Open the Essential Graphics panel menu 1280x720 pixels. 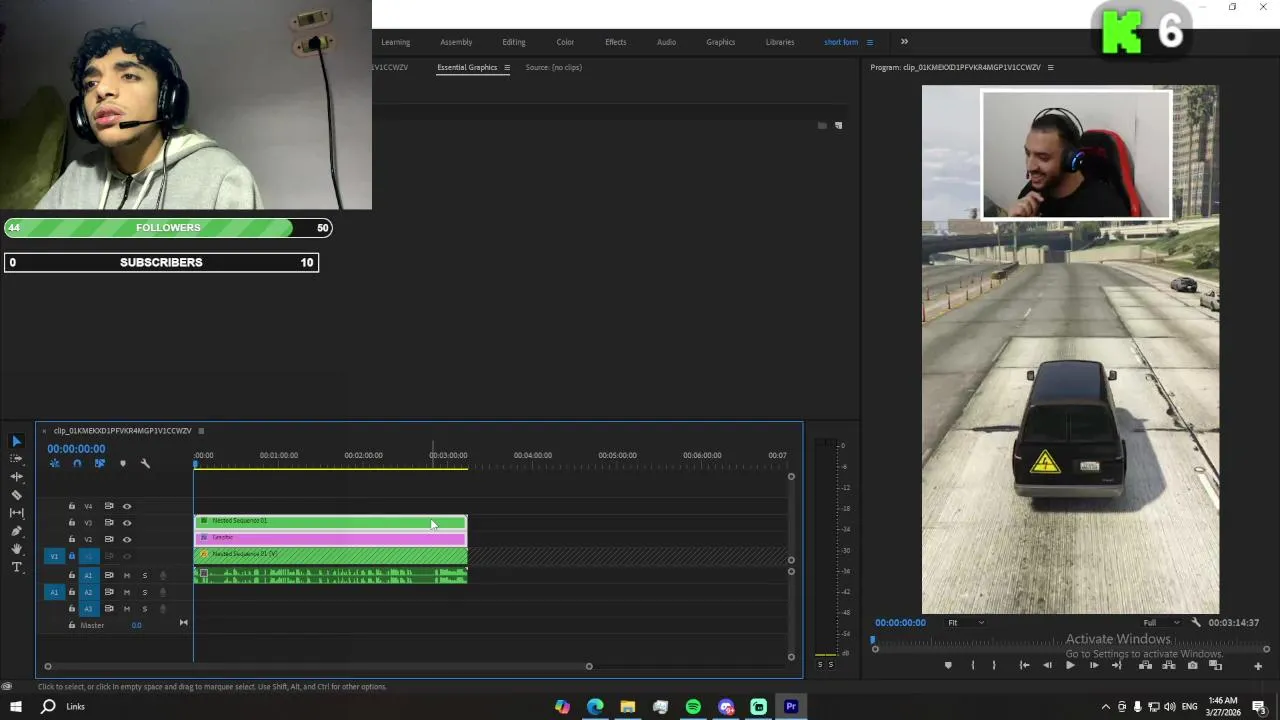click(x=507, y=68)
